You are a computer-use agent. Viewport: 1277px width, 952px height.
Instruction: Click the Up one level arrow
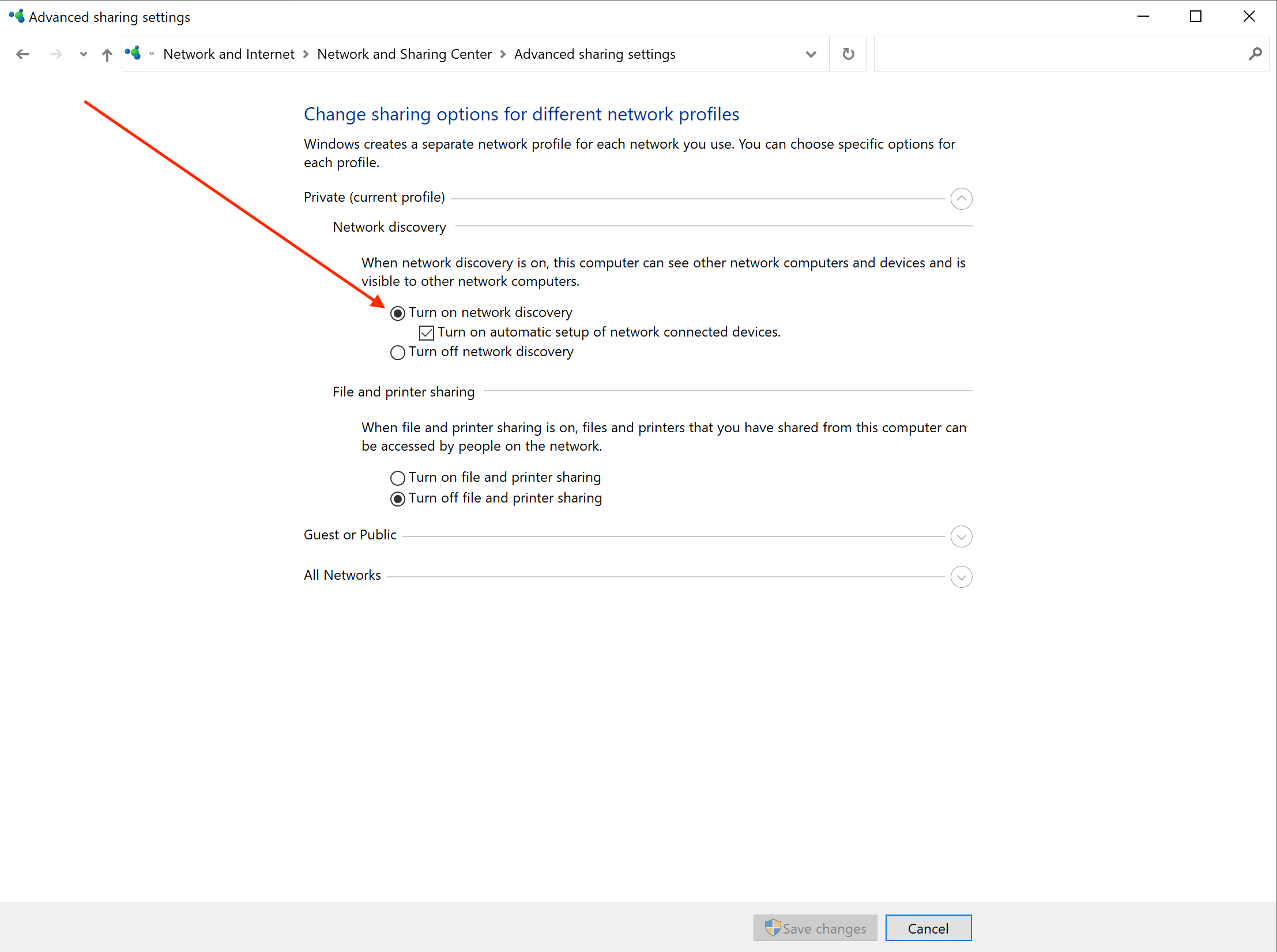[107, 55]
